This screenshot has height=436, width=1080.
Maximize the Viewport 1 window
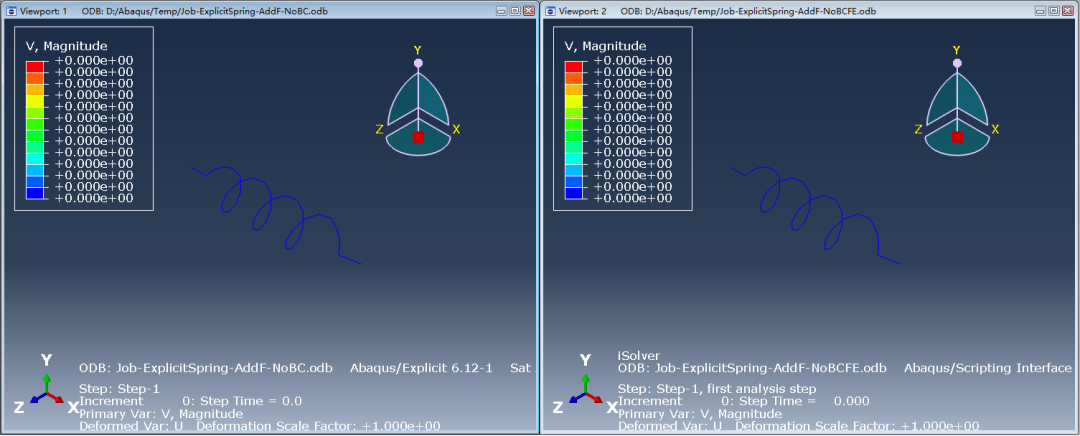tap(515, 11)
